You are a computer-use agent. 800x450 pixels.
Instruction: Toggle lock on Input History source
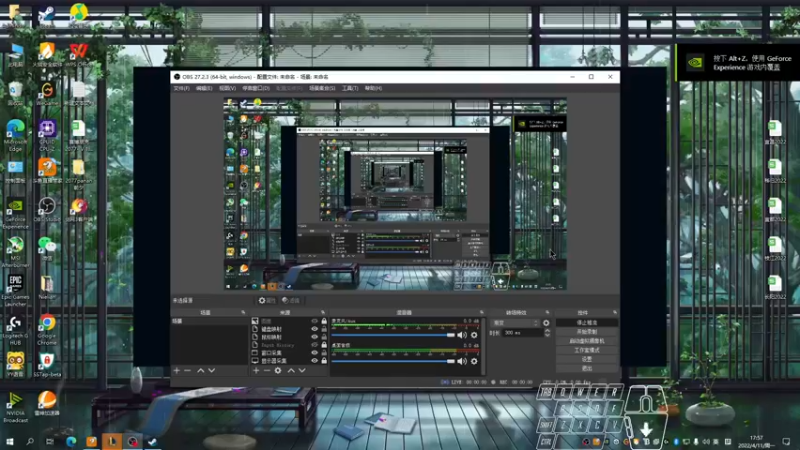pos(324,345)
